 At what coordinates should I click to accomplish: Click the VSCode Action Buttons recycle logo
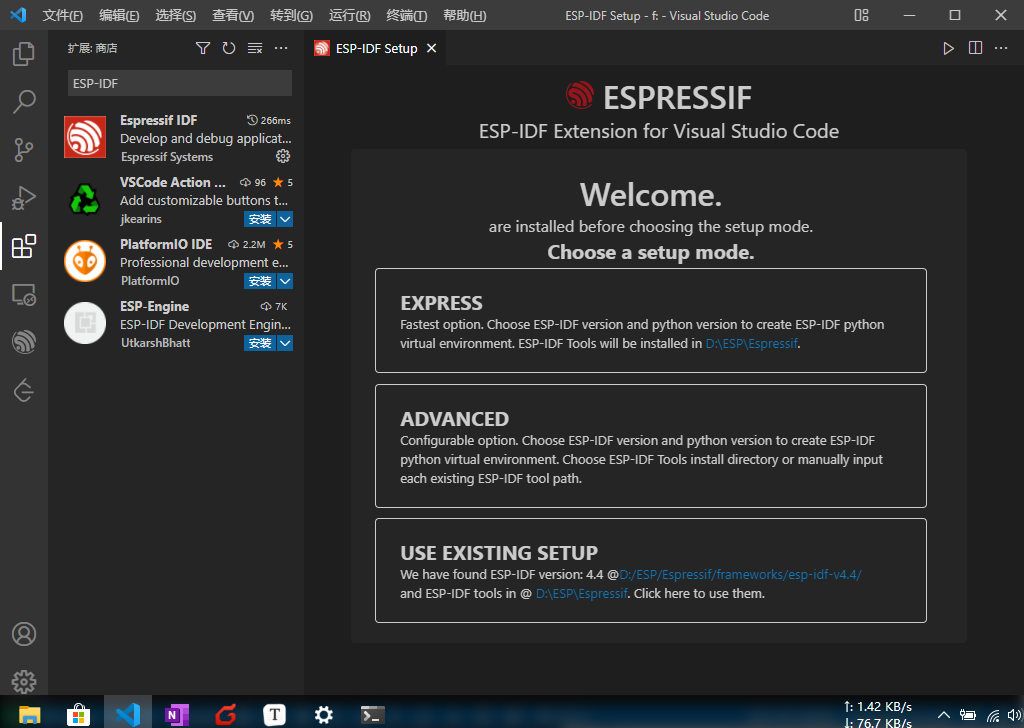(85, 199)
